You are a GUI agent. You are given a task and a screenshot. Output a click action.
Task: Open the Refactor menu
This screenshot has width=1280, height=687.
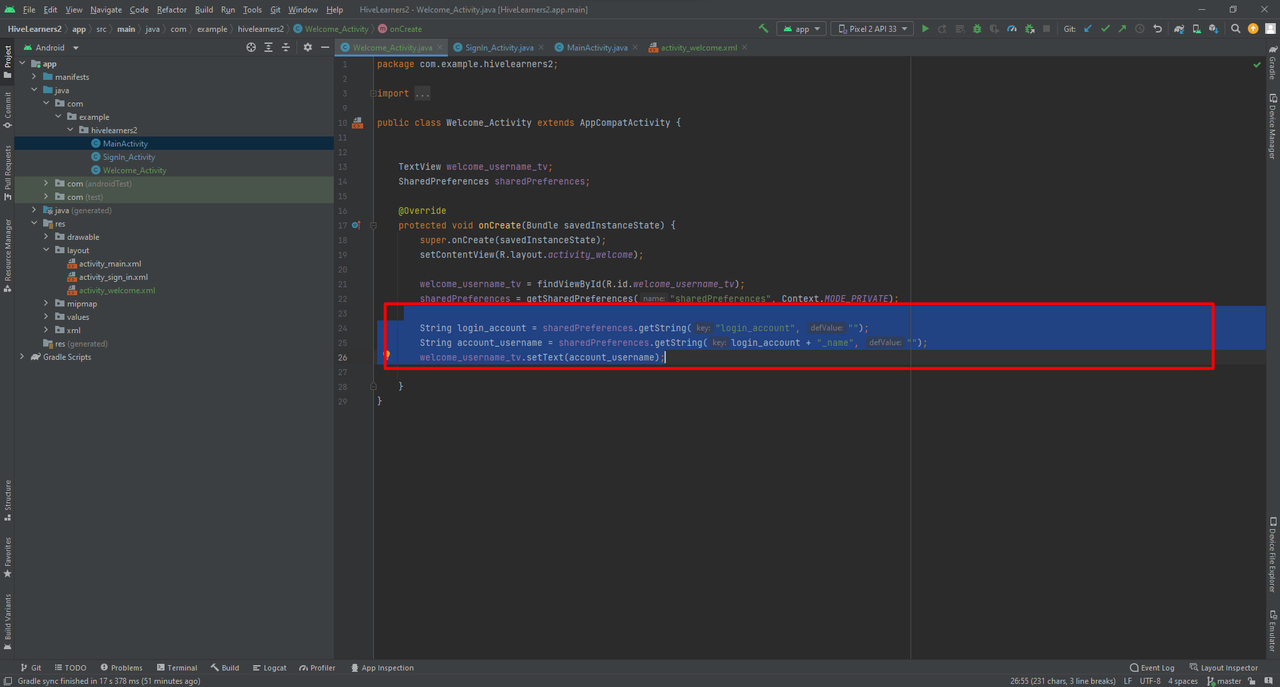[171, 9]
